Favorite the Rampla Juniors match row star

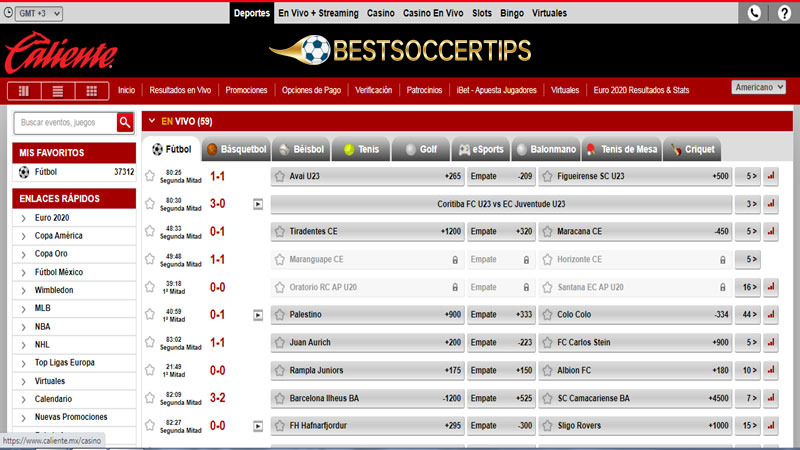pos(149,369)
